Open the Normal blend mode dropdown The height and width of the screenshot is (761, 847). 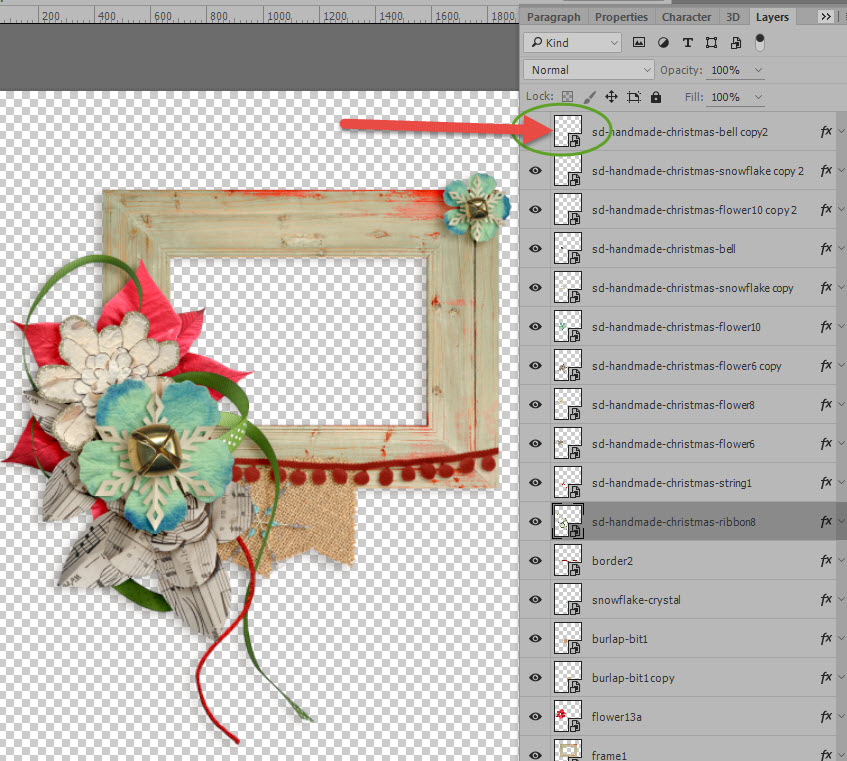pos(589,70)
